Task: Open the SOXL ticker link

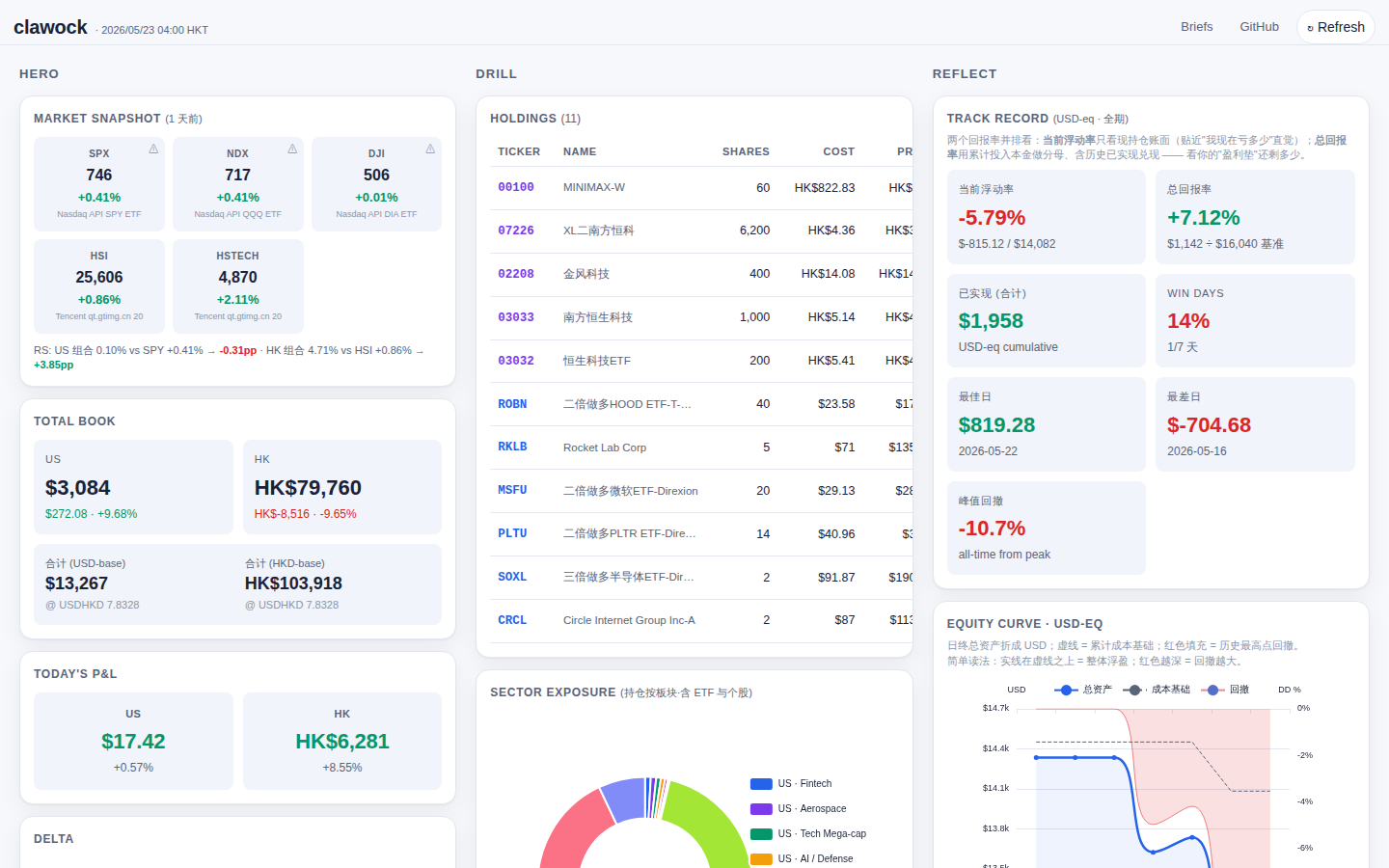Action: point(512,577)
